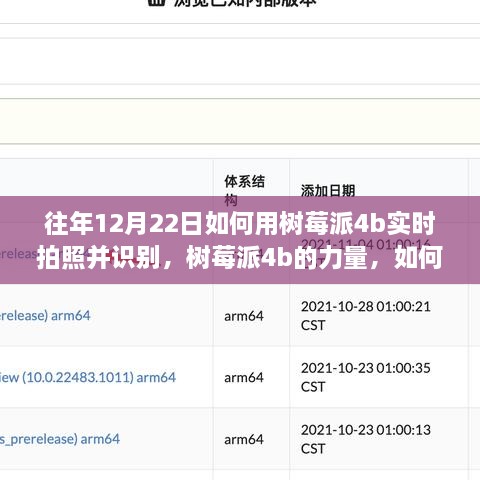Image resolution: width=480 pixels, height=480 pixels.
Task: Open the 'iew (10.0.22483.1011) arm64' build link
Action: [x=88, y=377]
